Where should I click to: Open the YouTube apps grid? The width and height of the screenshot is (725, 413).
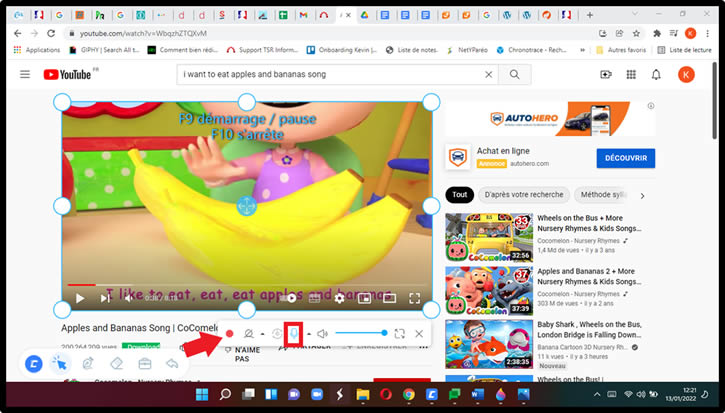pos(631,74)
